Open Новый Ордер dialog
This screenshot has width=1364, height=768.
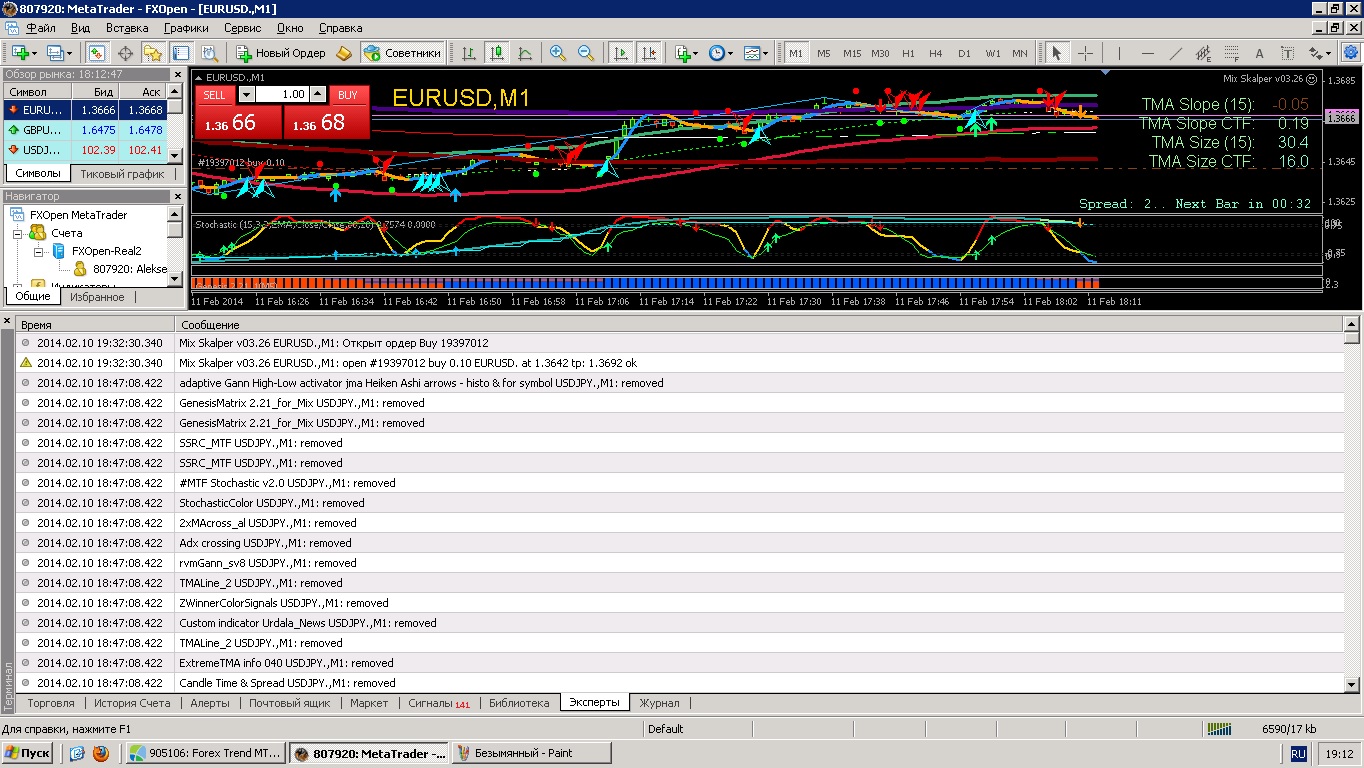pos(279,53)
